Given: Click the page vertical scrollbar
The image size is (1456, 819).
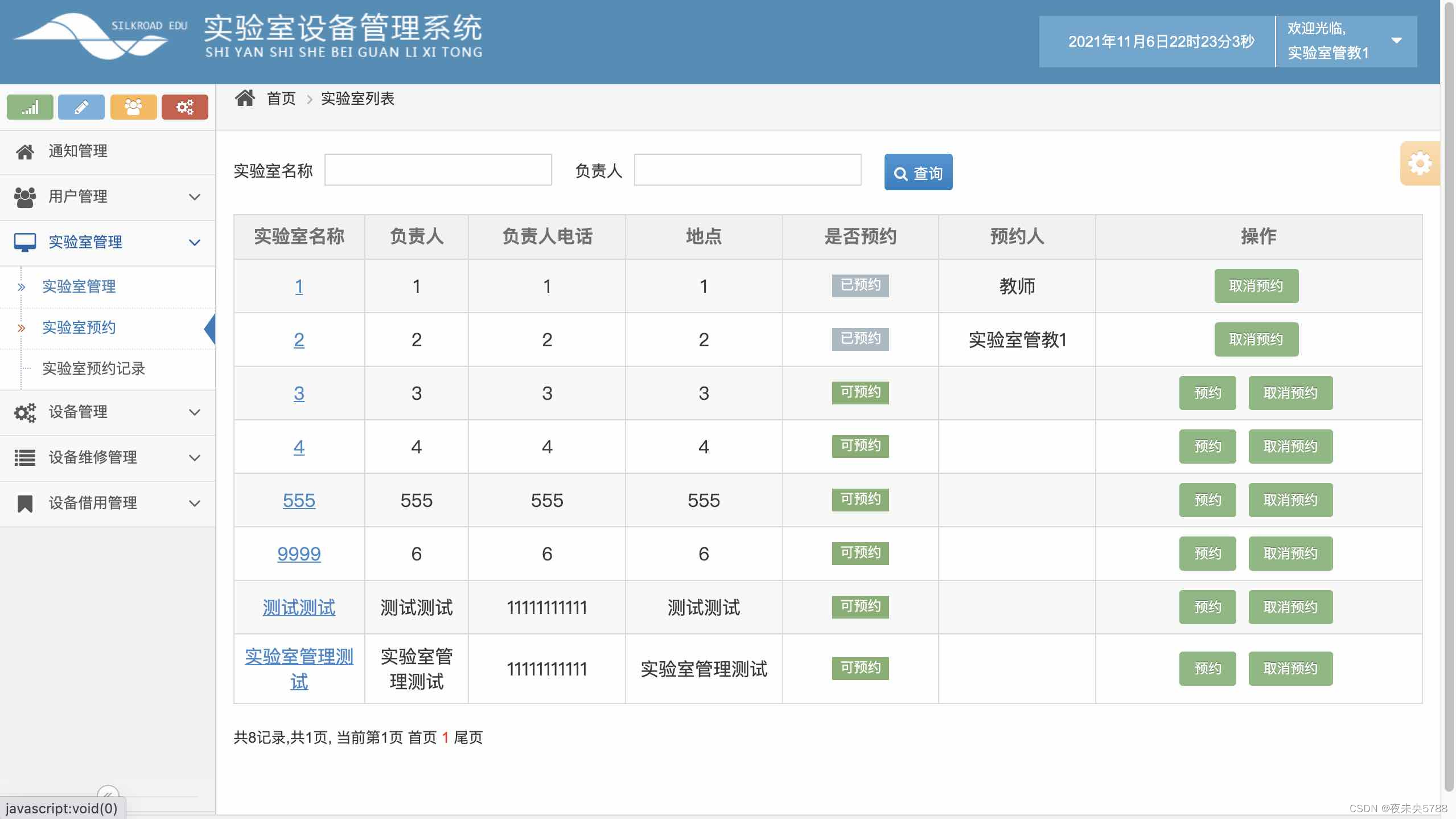Looking at the screenshot, I should coord(1449,399).
